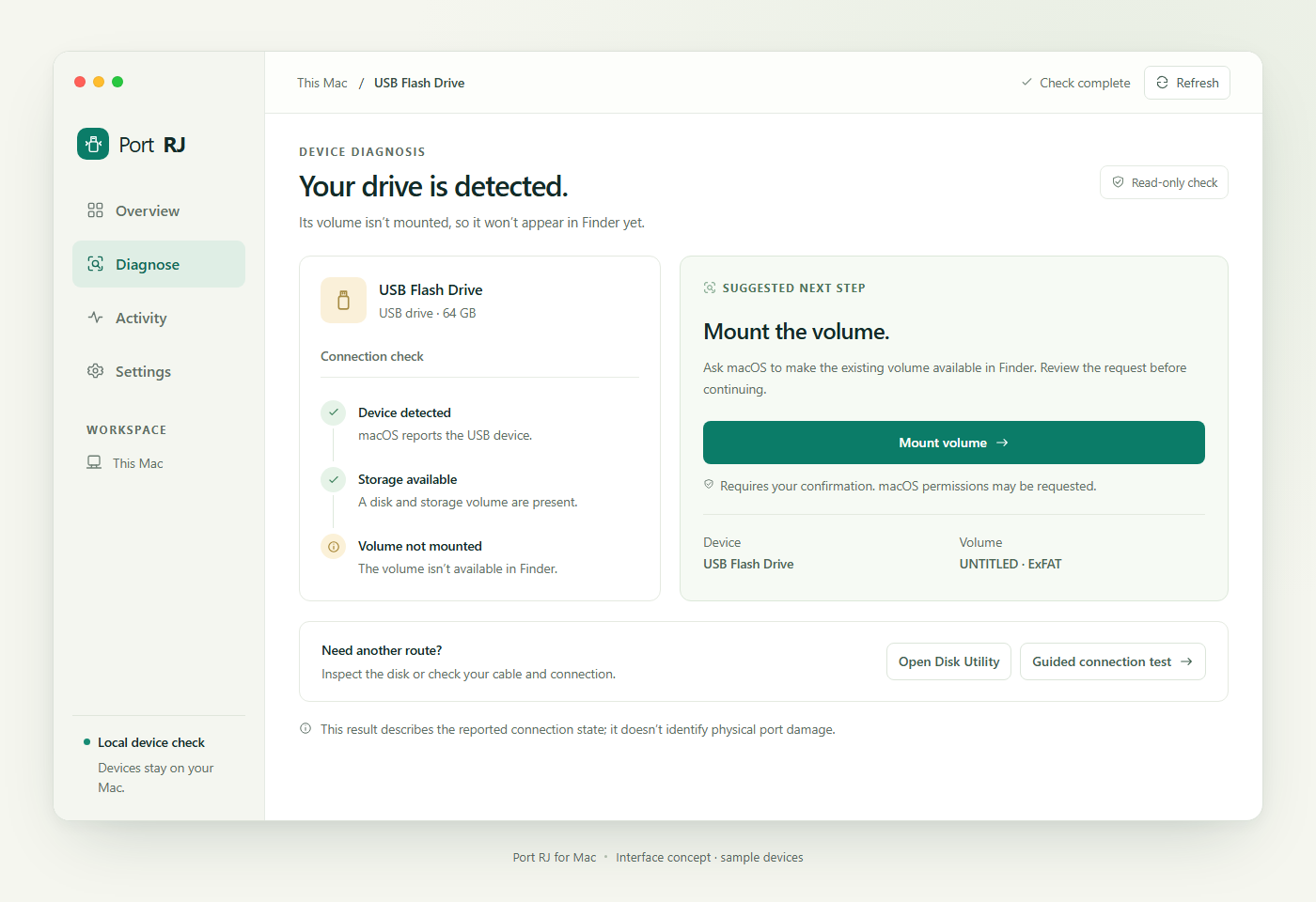Click 'Device detected' status text
The height and width of the screenshot is (902, 1316).
(404, 412)
